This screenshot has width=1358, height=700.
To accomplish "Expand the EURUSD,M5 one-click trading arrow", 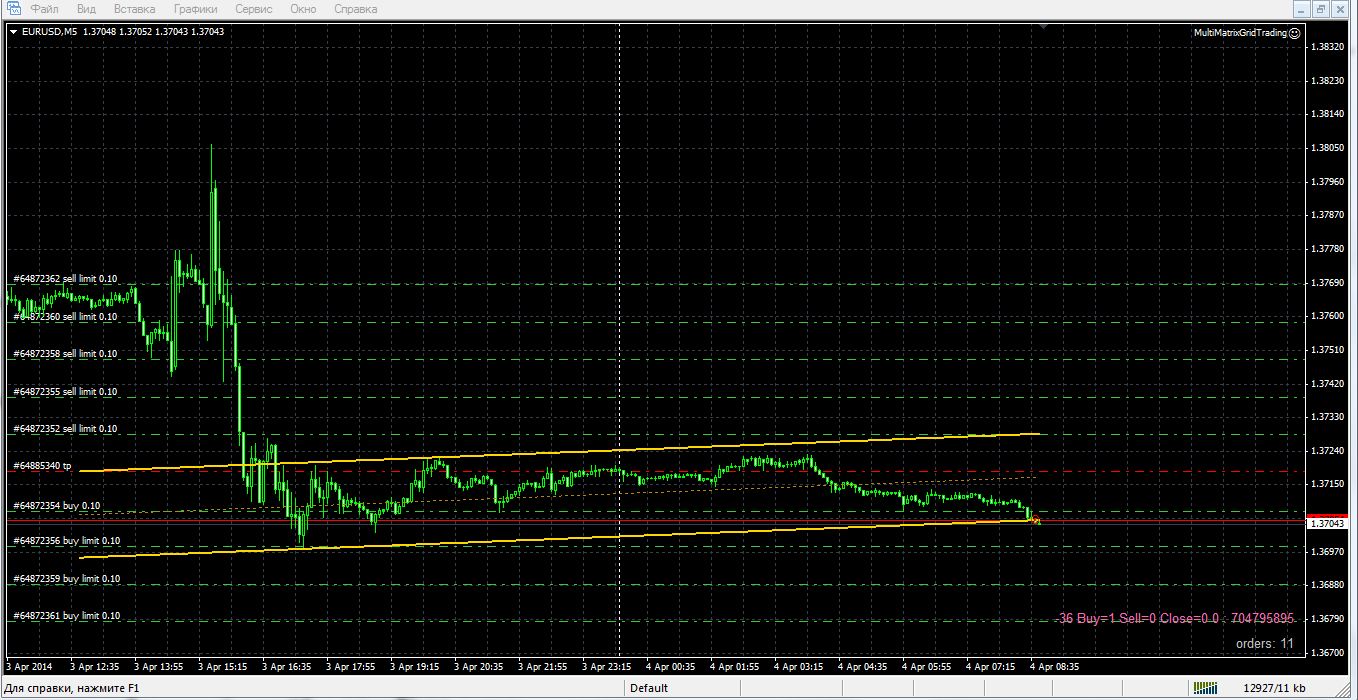I will 13,32.
